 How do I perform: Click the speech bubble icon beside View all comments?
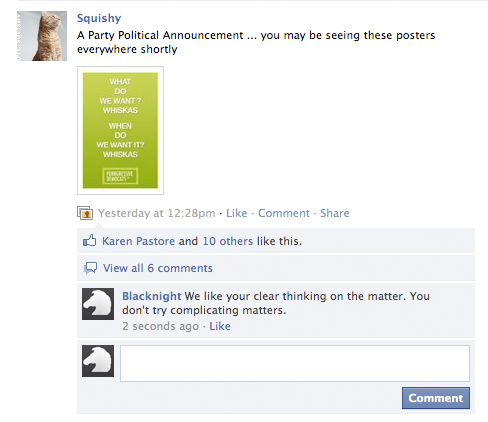pyautogui.click(x=90, y=268)
